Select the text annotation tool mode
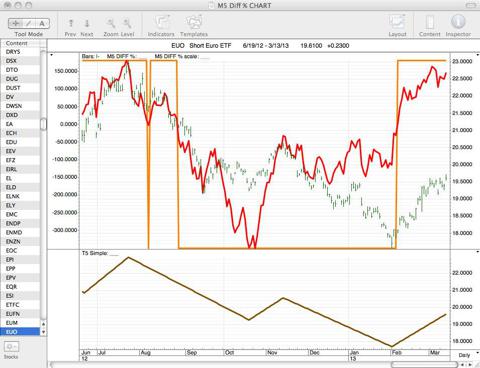The height and width of the screenshot is (368, 480). click(x=42, y=23)
